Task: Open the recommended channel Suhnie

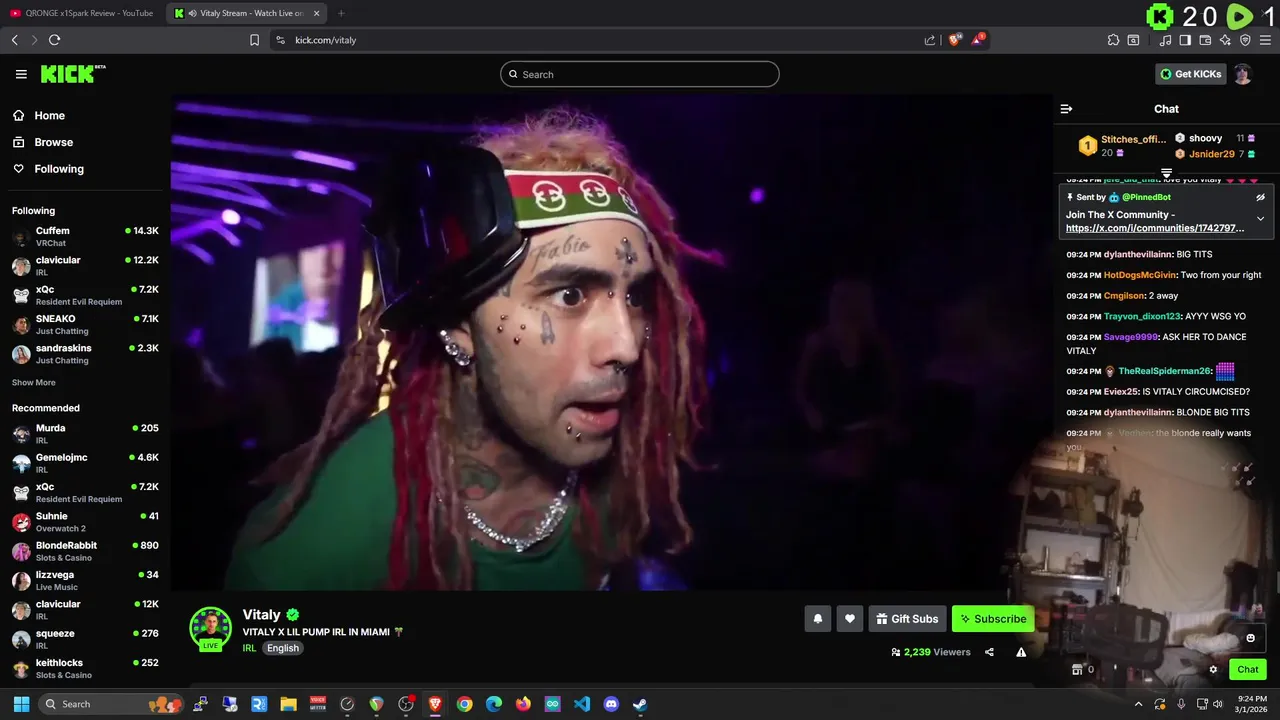Action: tap(85, 522)
